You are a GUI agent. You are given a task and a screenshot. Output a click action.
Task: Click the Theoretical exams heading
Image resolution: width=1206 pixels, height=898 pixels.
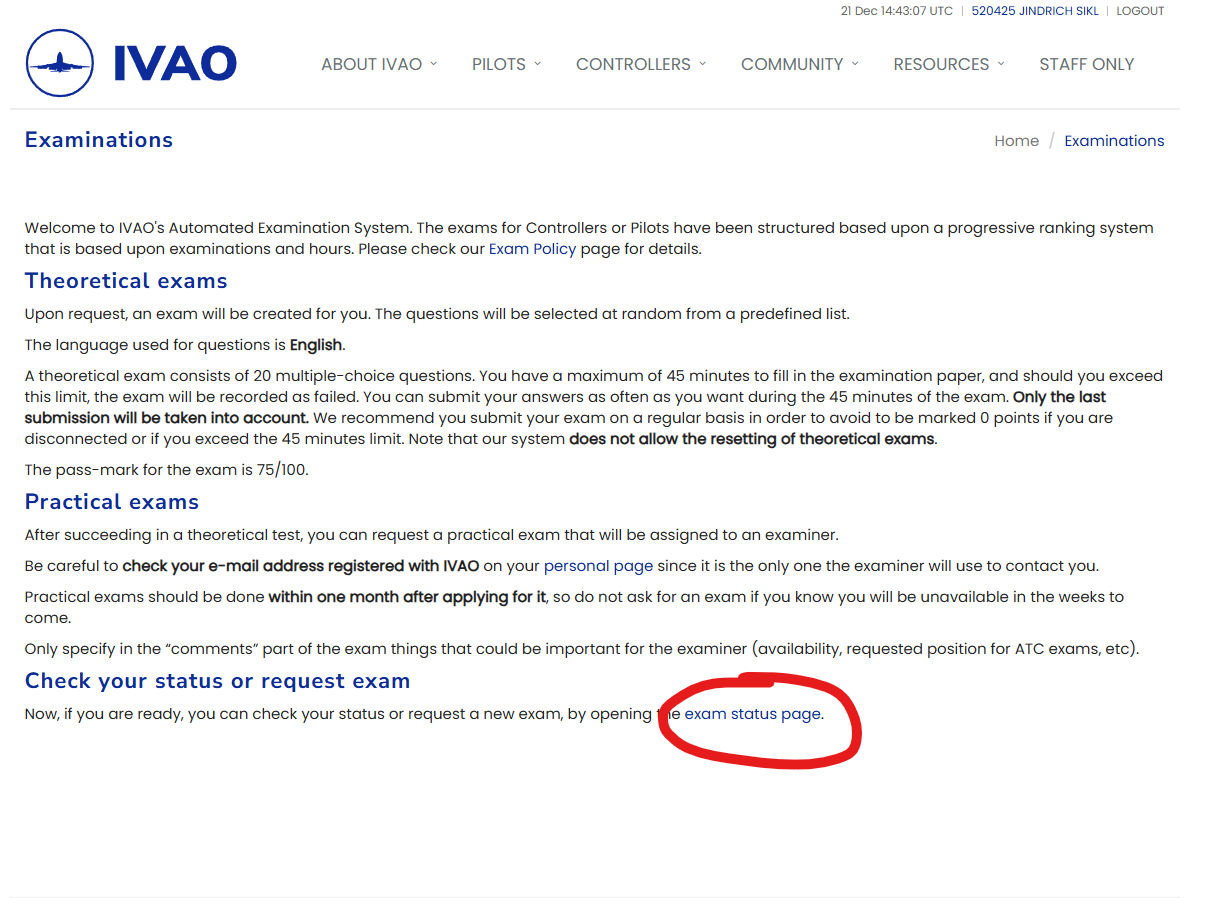[x=126, y=281]
